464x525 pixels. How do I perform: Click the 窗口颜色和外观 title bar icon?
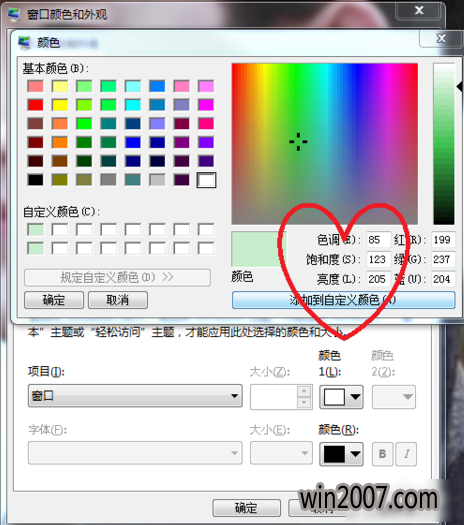pos(14,14)
